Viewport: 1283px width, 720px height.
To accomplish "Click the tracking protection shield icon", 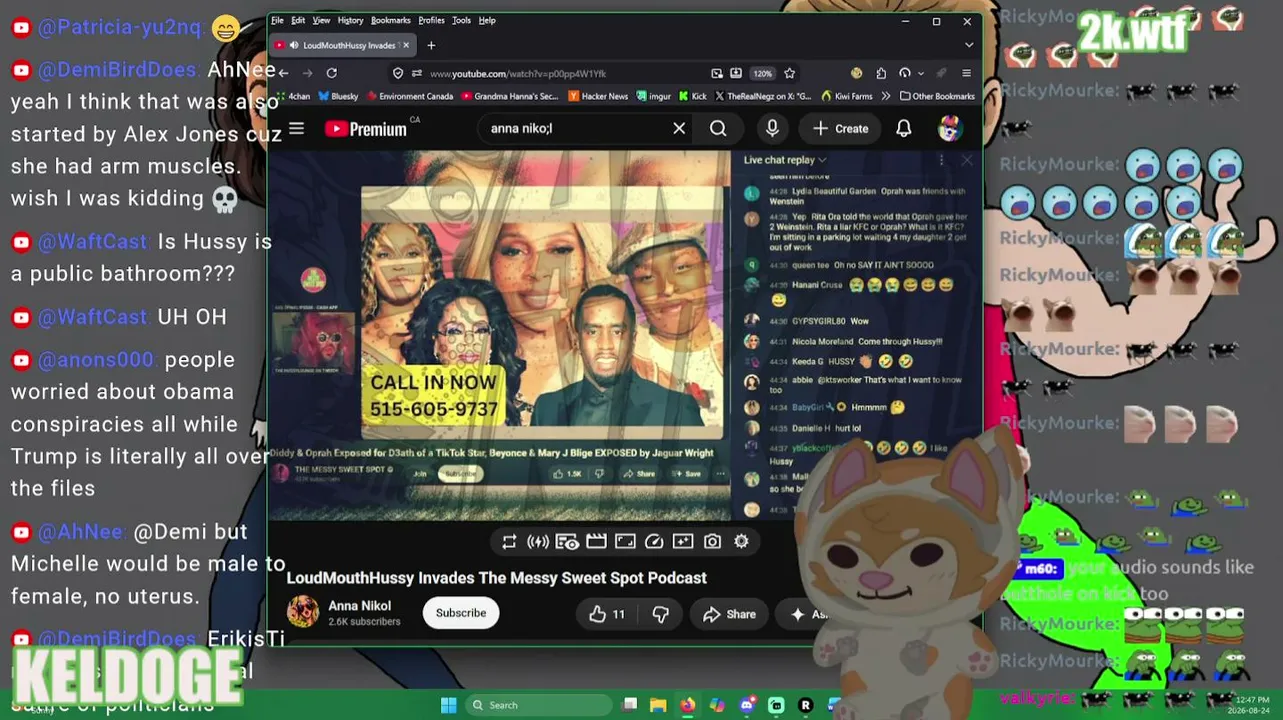I will 398,73.
